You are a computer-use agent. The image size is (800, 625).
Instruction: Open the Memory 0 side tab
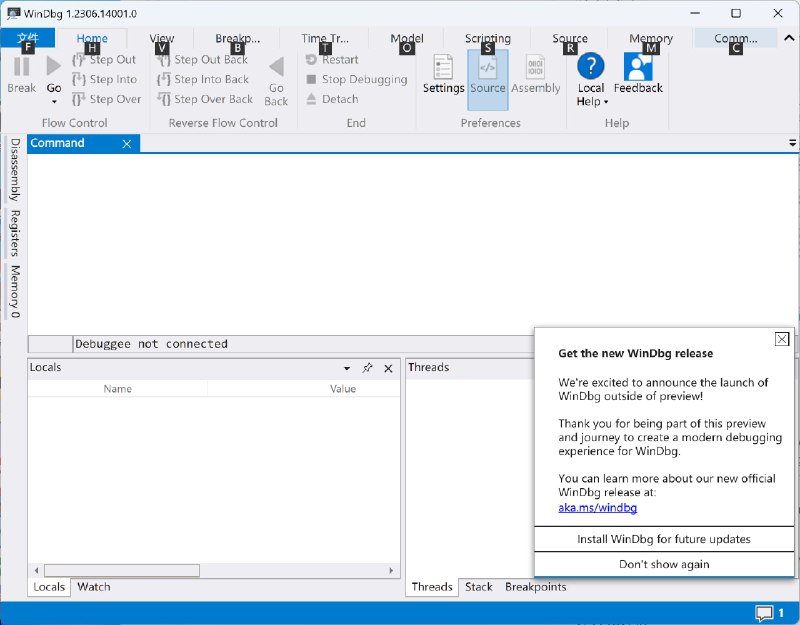pos(15,291)
